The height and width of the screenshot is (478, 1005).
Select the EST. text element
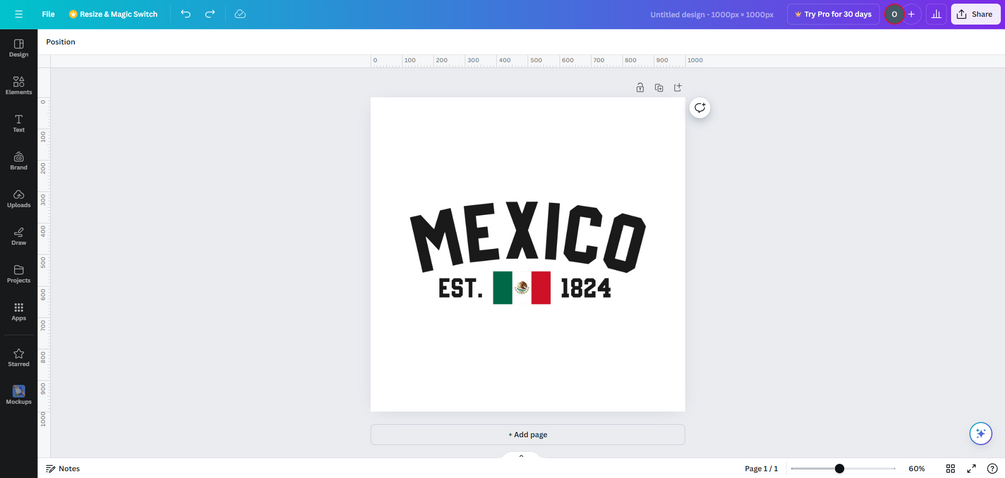pos(460,288)
